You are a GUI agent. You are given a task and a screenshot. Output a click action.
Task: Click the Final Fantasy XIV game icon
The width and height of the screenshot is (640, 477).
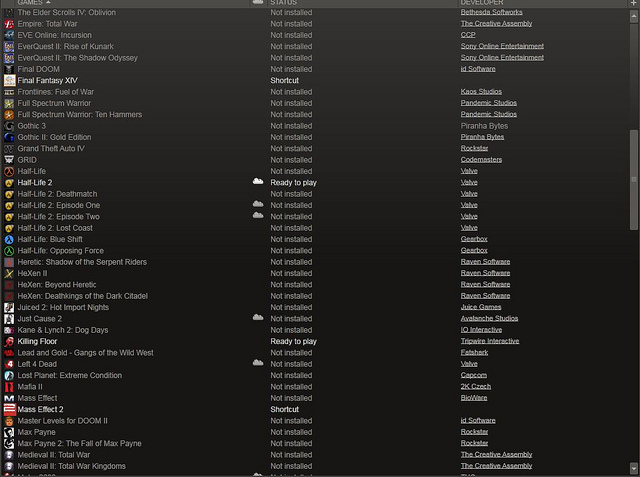click(x=9, y=80)
